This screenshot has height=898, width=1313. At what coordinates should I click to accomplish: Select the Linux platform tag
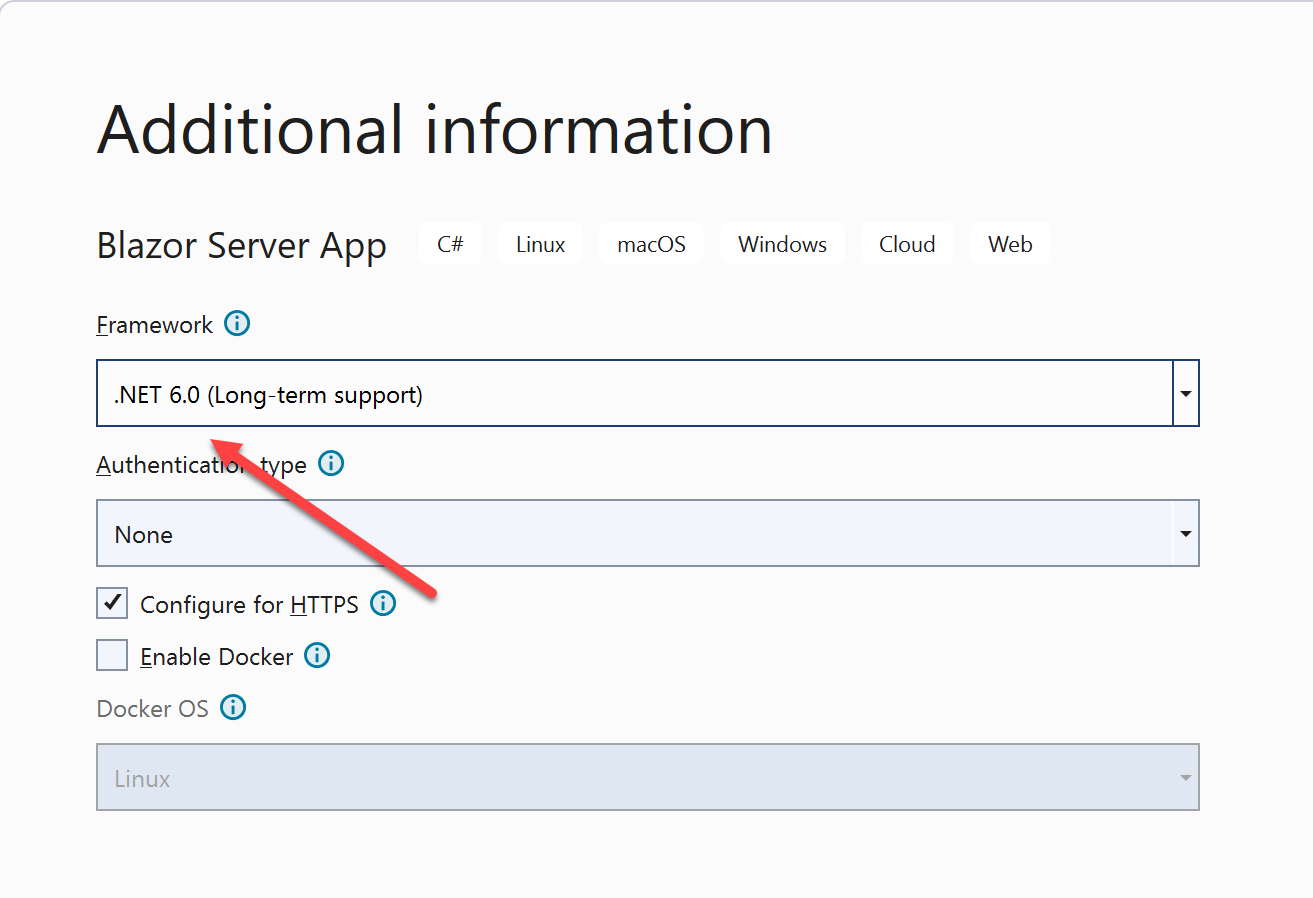[540, 244]
